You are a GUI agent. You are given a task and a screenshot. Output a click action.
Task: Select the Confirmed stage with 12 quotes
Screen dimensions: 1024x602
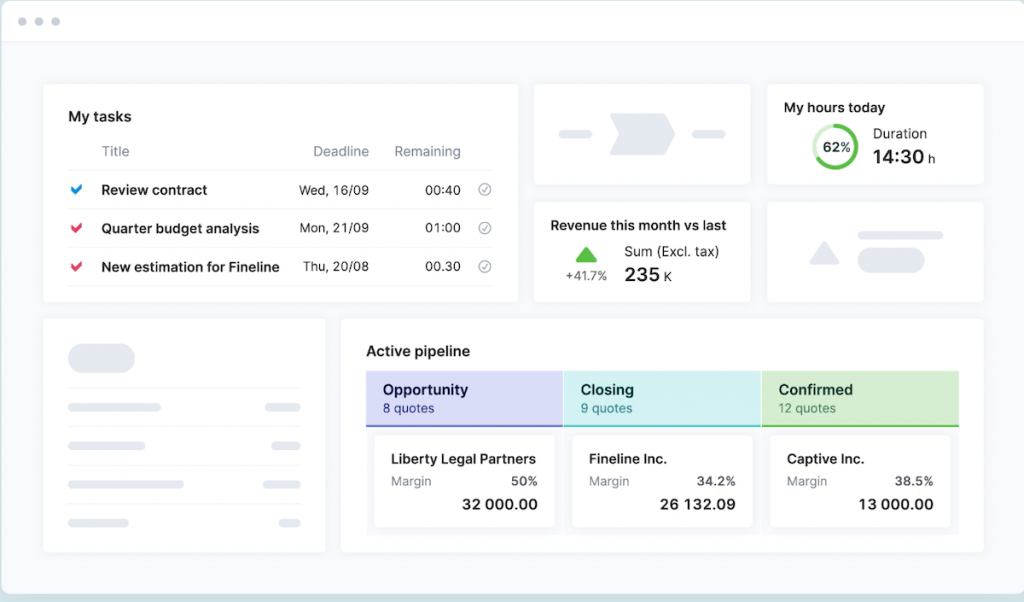click(x=860, y=398)
